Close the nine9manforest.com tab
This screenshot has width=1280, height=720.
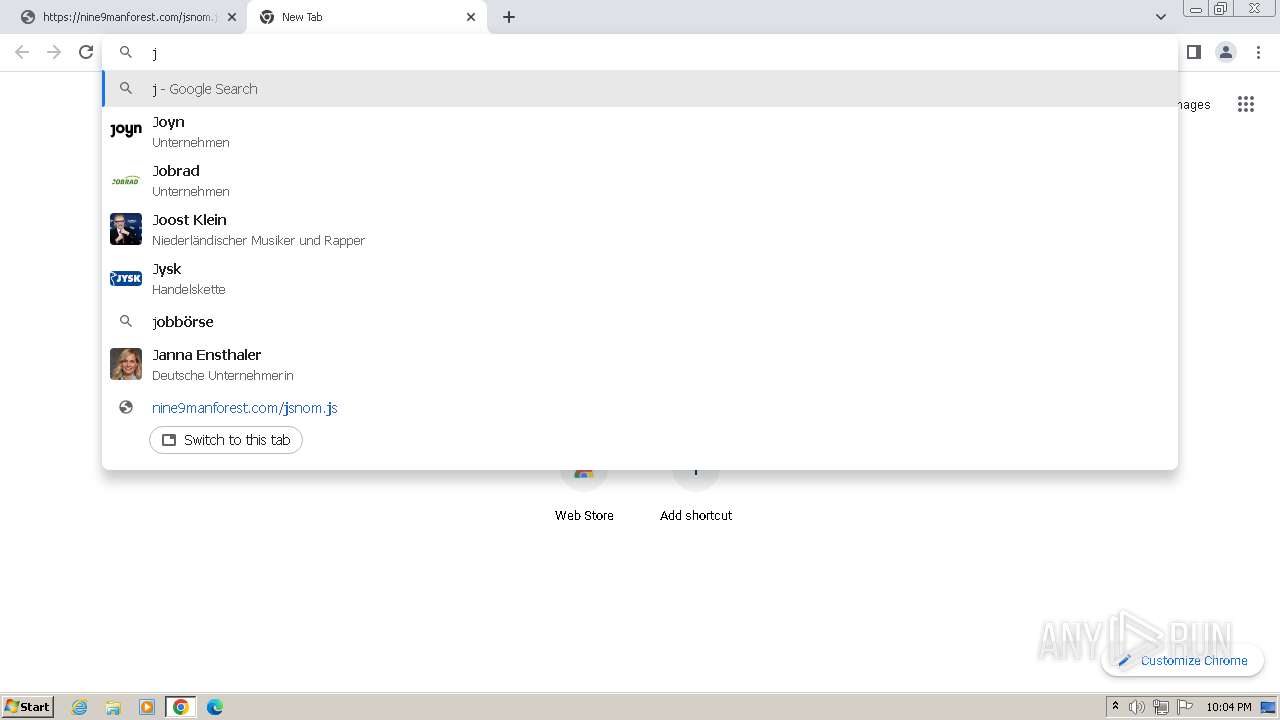click(232, 17)
